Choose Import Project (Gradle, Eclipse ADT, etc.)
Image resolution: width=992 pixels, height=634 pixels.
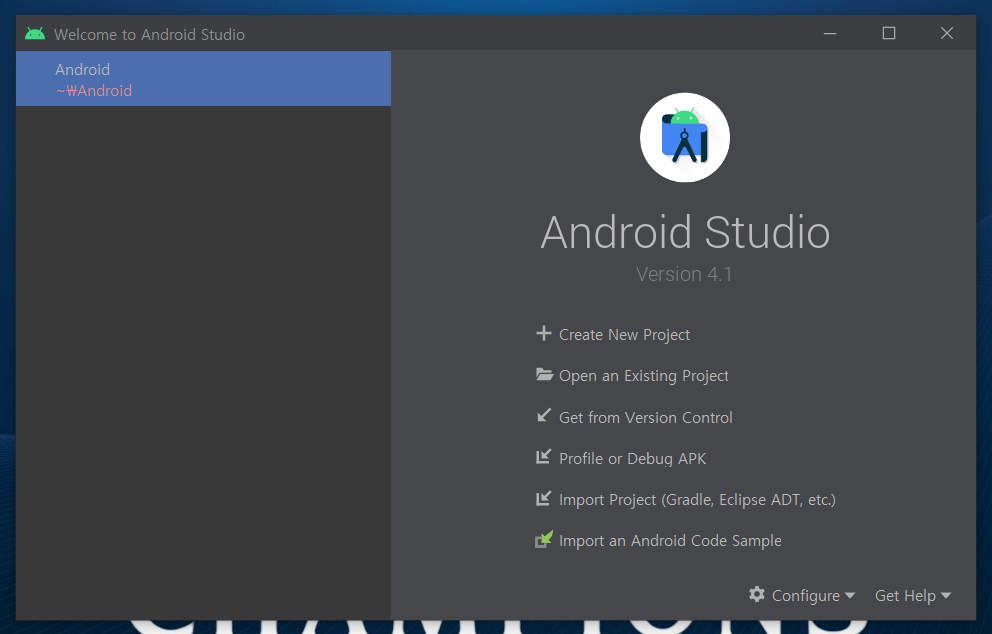tap(697, 500)
